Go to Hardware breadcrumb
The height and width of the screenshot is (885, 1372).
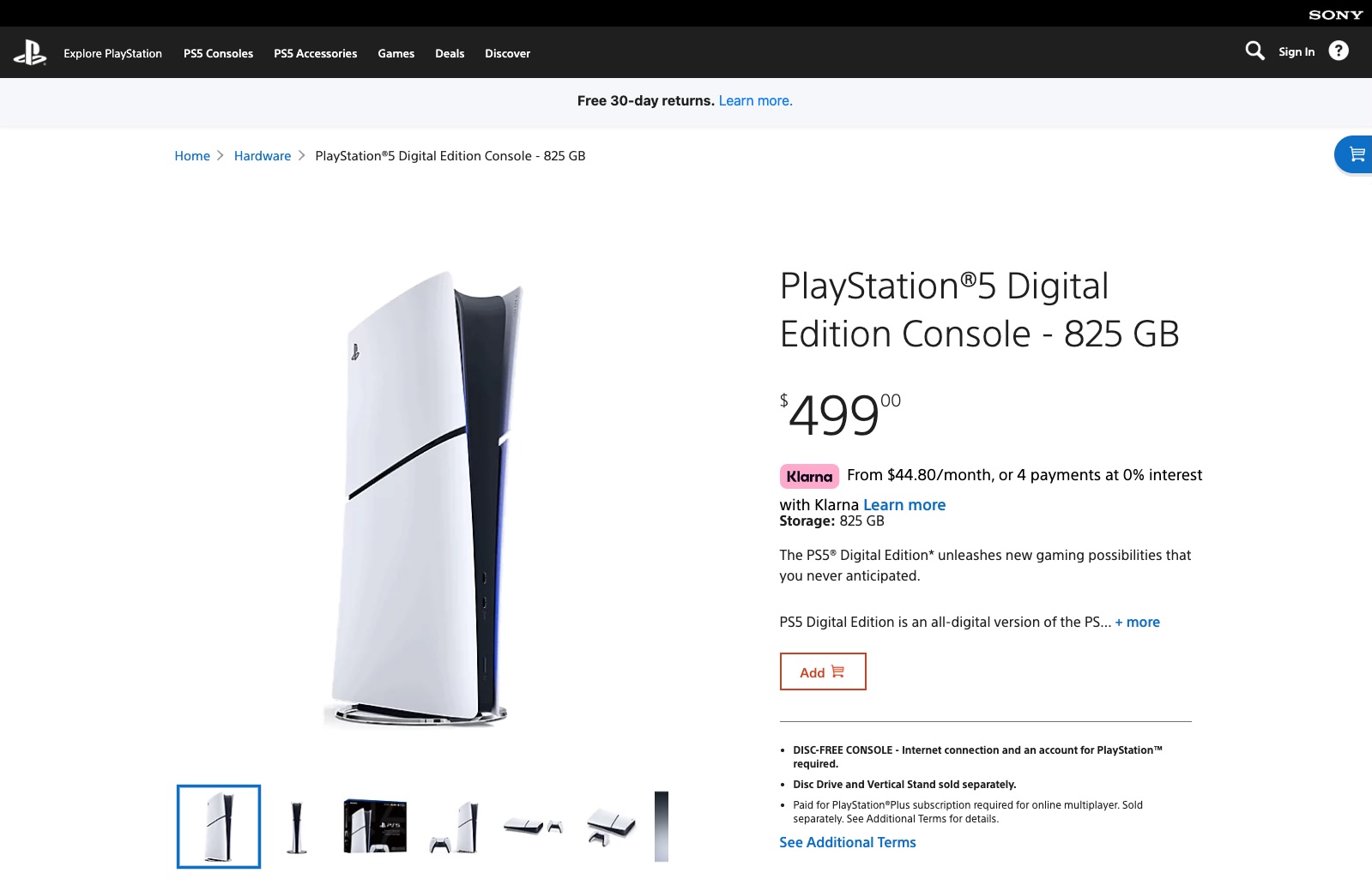262,156
